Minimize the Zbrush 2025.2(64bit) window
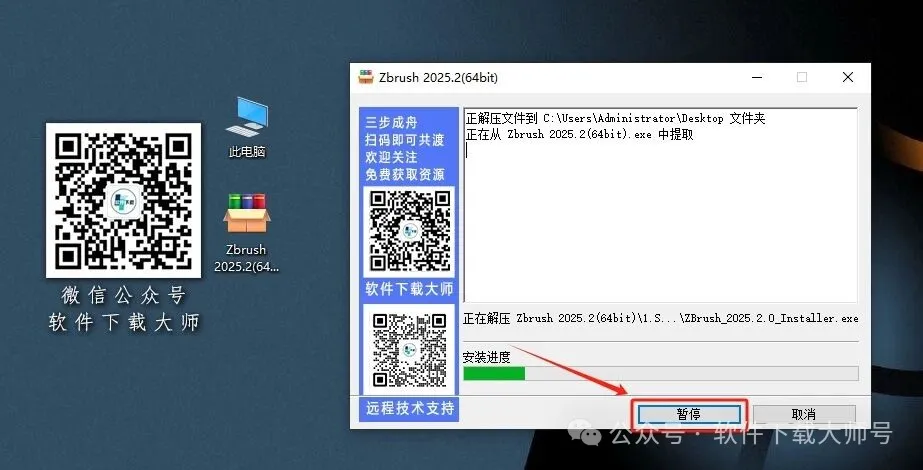The image size is (923, 470). pyautogui.click(x=757, y=77)
